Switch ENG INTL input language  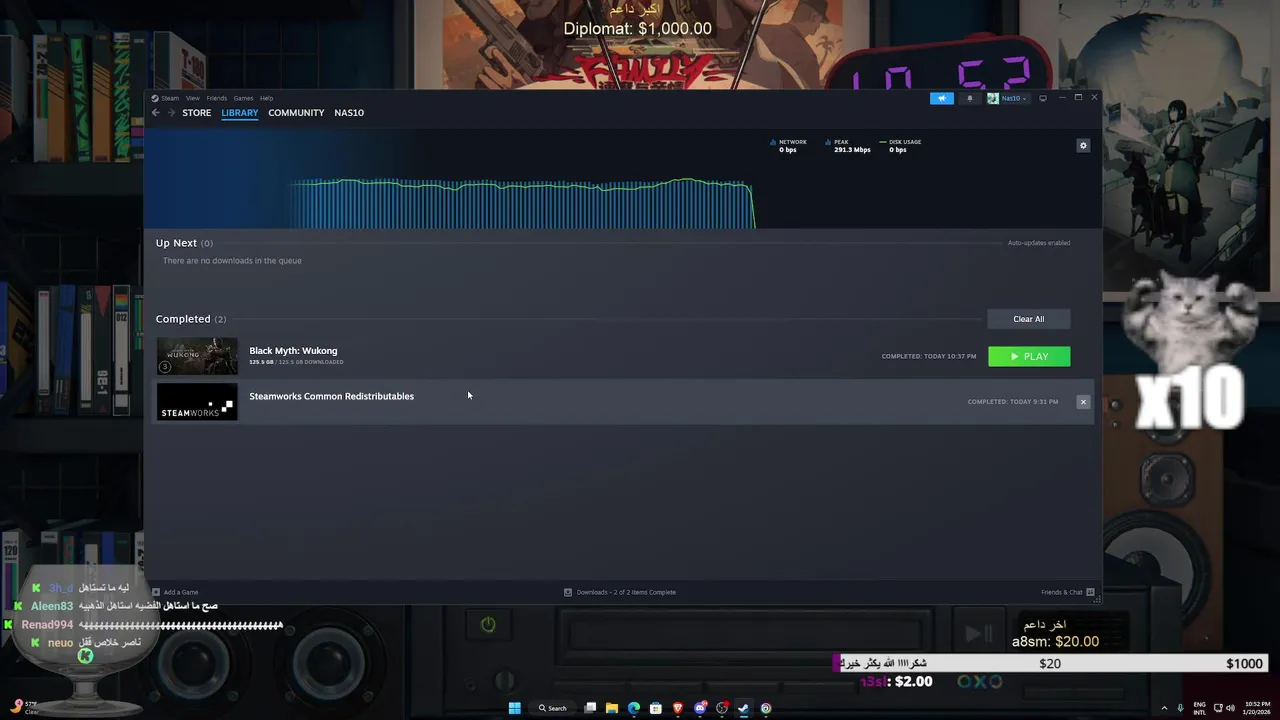point(1200,708)
